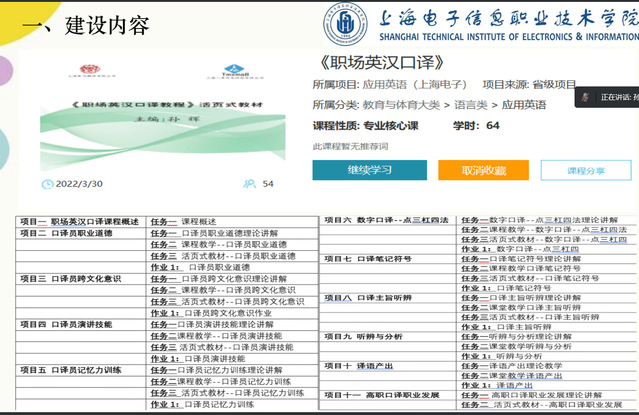Click the red logo on course cover
639x415 pixels.
[x=87, y=73]
